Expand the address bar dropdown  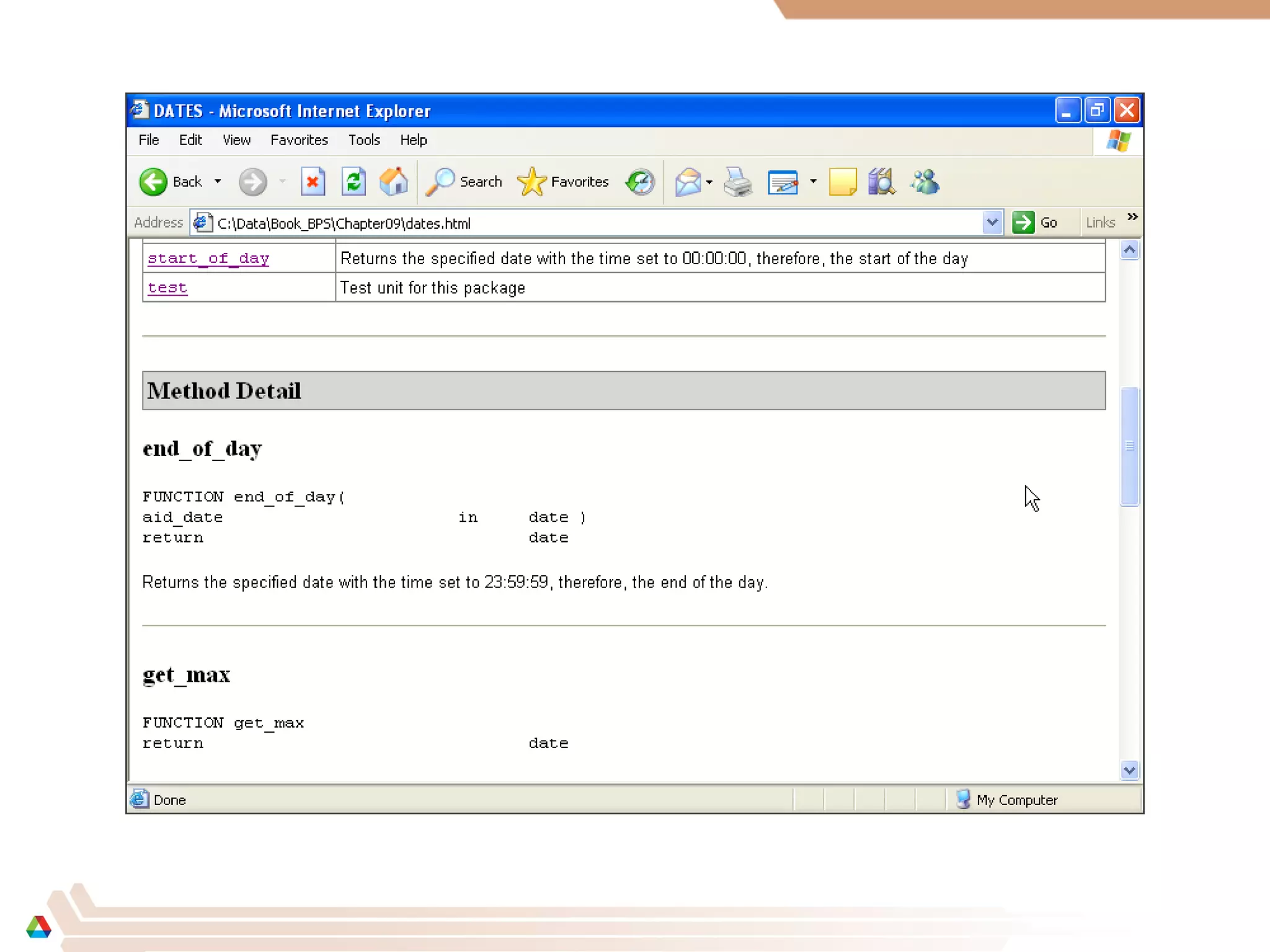point(992,223)
